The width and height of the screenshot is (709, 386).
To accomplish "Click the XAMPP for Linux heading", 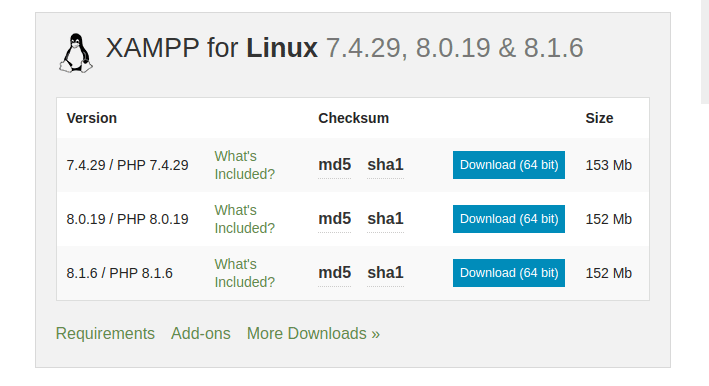I will 345,48.
